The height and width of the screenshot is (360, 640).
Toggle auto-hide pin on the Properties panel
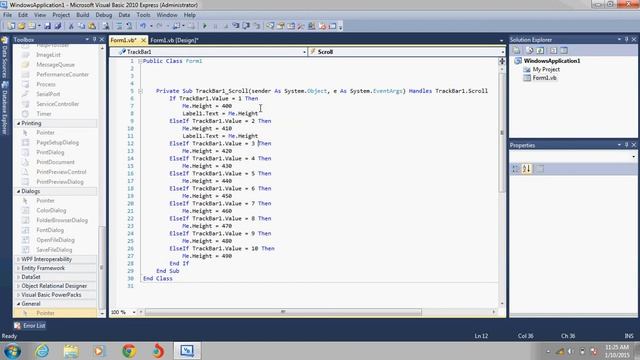(x=627, y=145)
